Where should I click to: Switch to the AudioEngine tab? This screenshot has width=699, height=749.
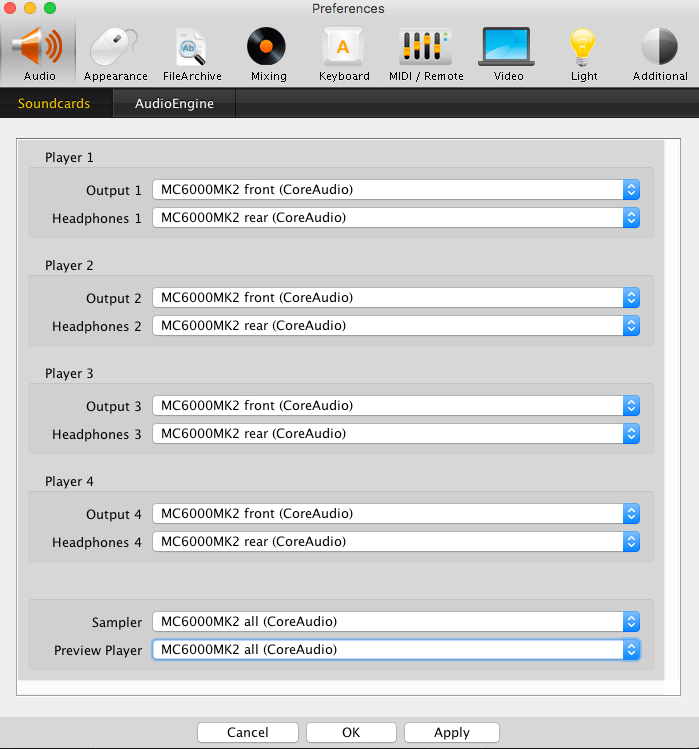pyautogui.click(x=173, y=104)
